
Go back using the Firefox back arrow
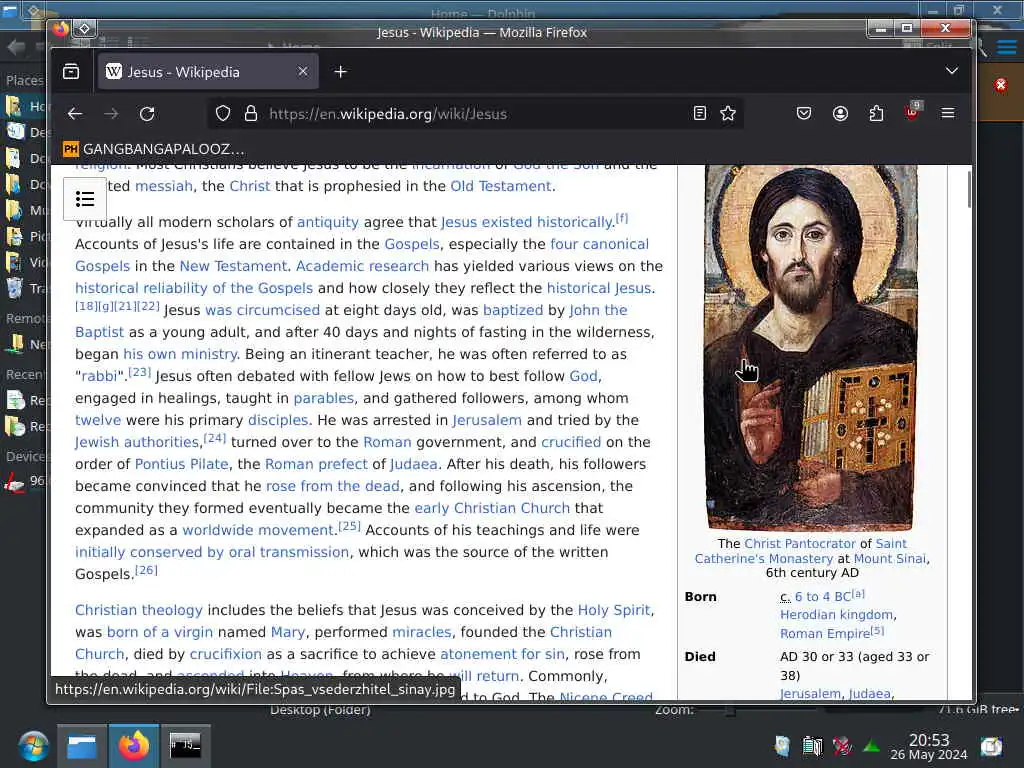click(75, 114)
